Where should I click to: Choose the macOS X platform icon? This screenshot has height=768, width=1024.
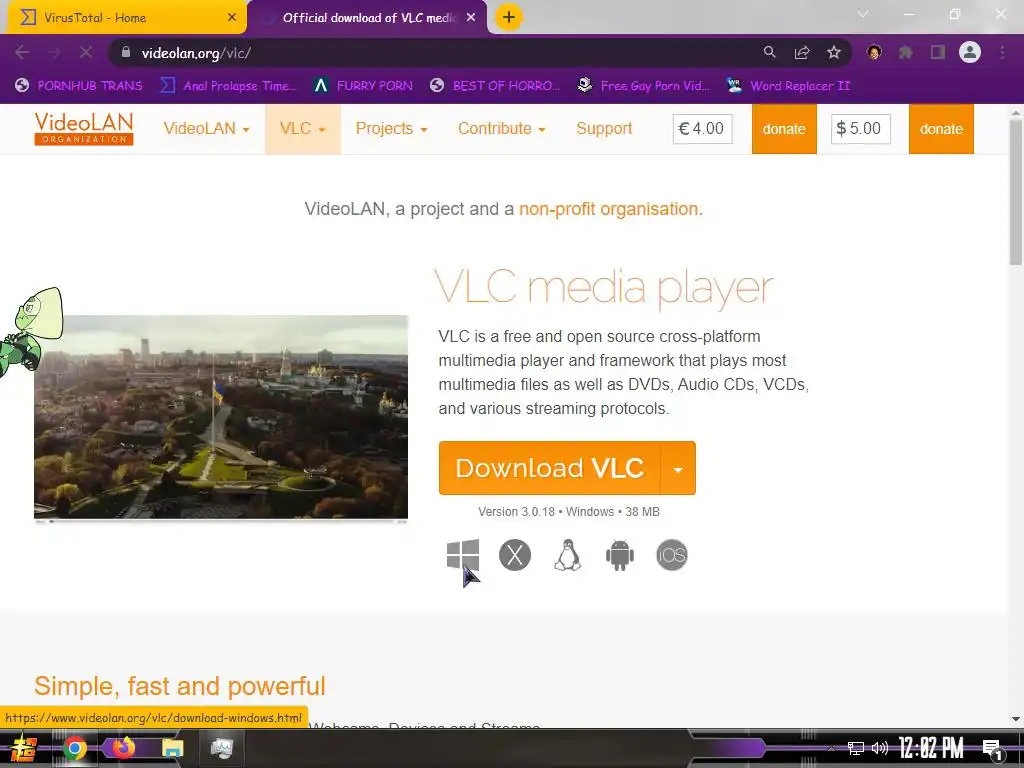point(515,555)
